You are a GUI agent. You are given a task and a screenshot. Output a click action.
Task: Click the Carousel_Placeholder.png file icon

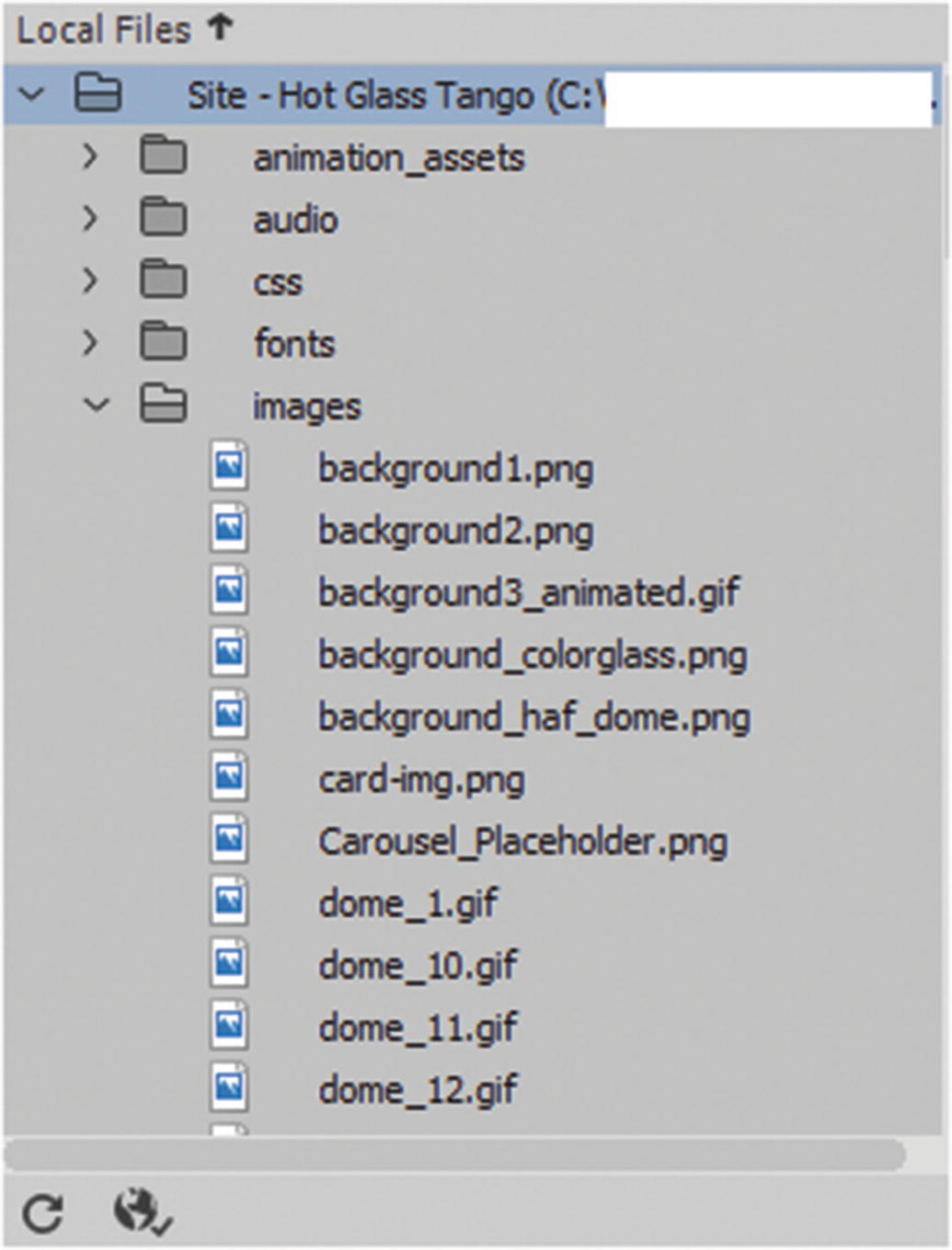(x=232, y=841)
